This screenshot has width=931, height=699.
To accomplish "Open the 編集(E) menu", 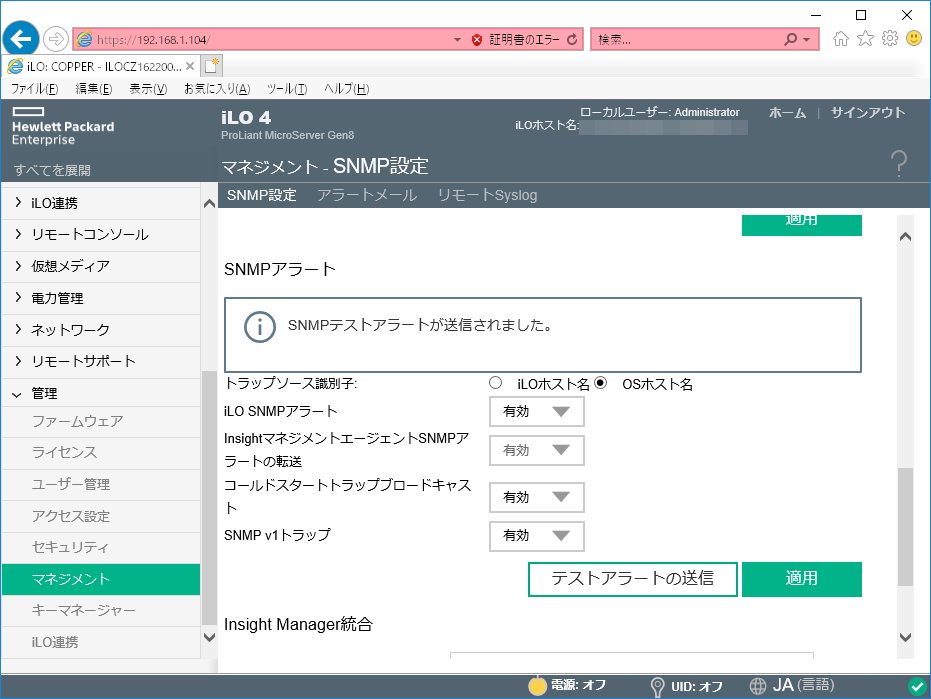I will (94, 89).
